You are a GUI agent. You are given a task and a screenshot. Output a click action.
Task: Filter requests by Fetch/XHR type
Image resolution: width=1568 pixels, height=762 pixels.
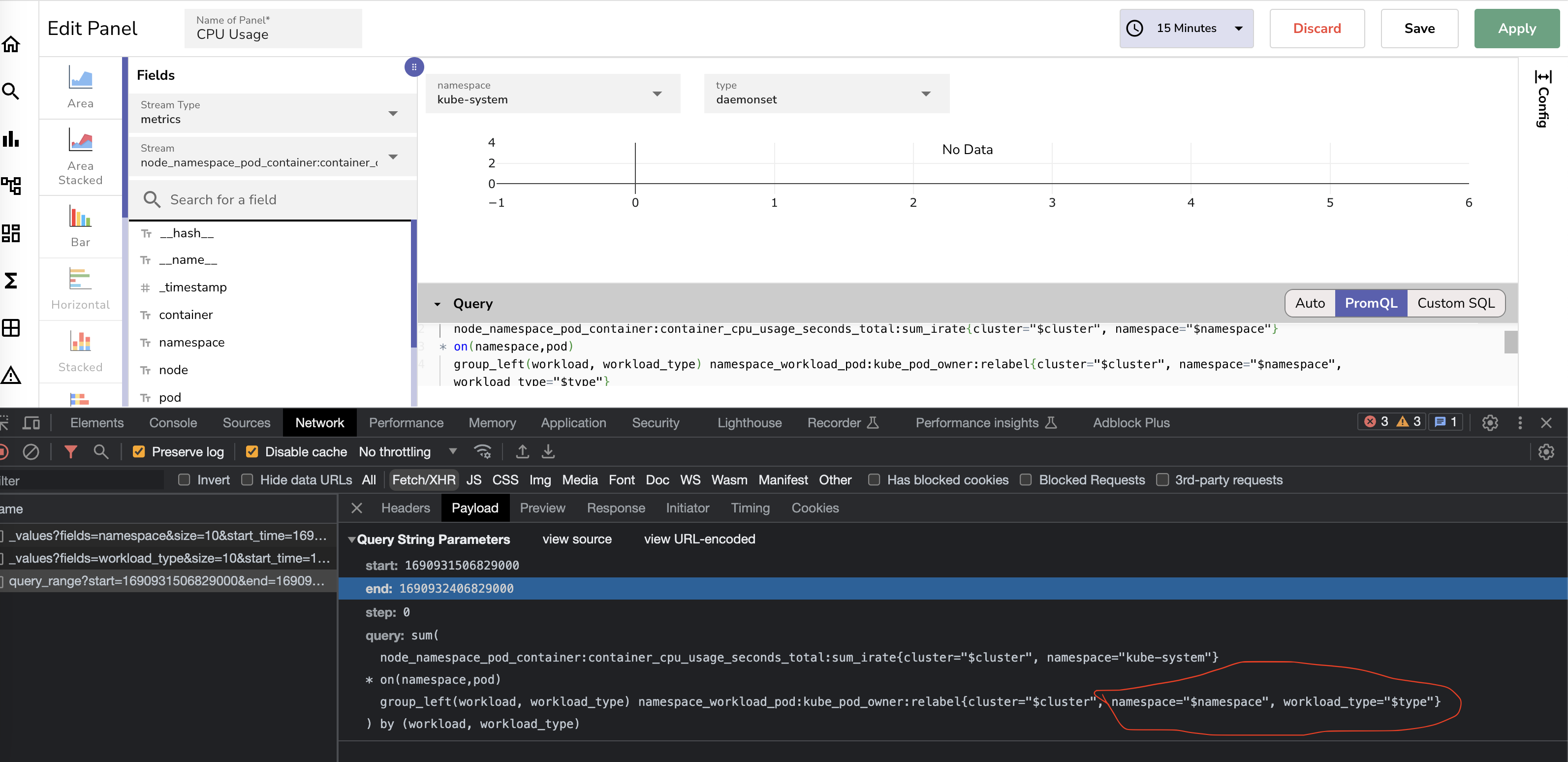[x=424, y=479]
